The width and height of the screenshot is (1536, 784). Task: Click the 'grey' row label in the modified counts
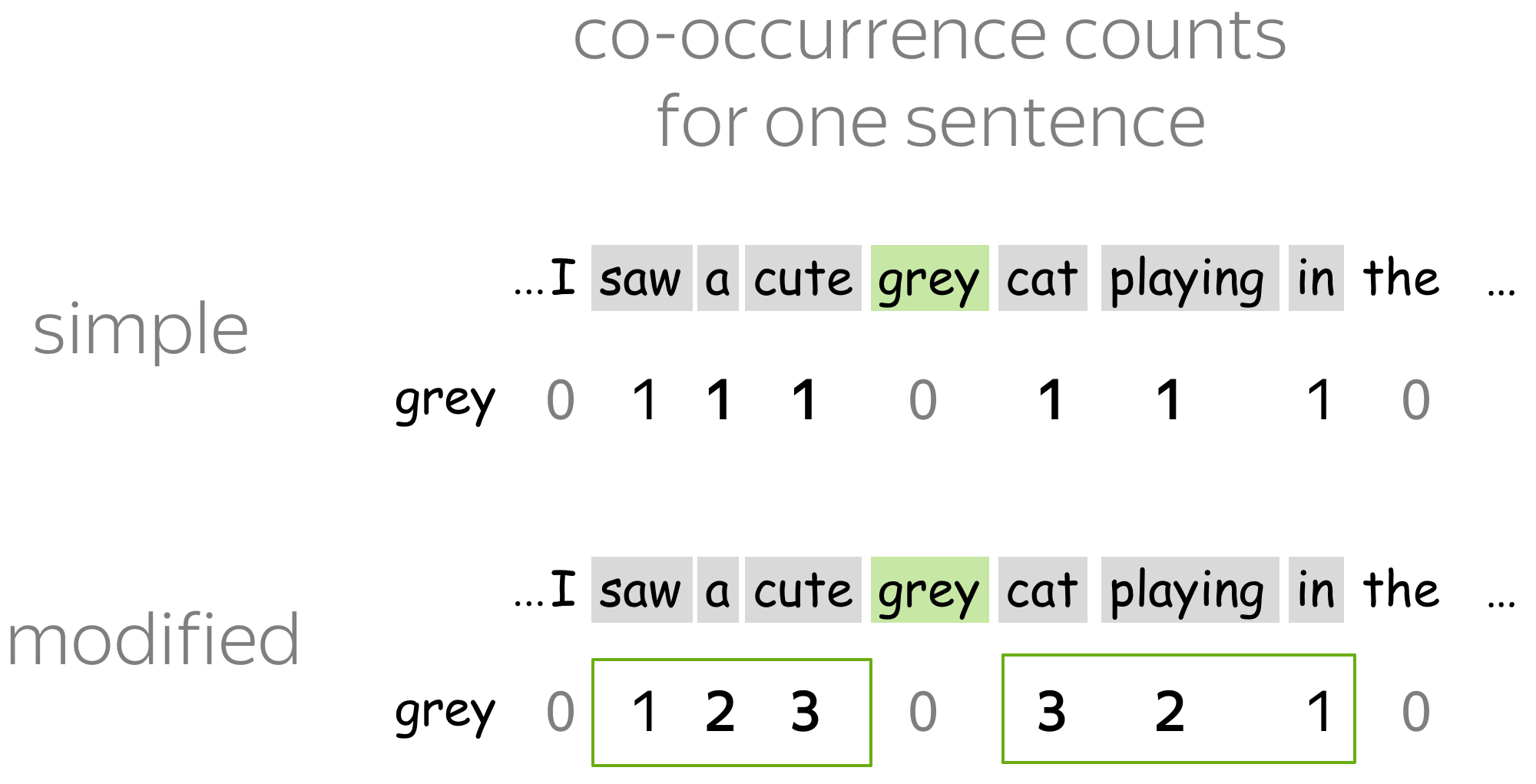[445, 713]
